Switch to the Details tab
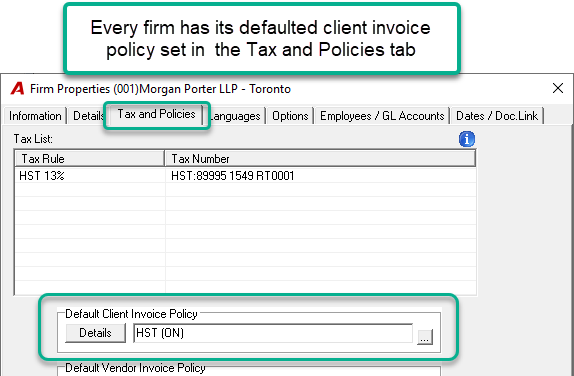 click(x=88, y=116)
